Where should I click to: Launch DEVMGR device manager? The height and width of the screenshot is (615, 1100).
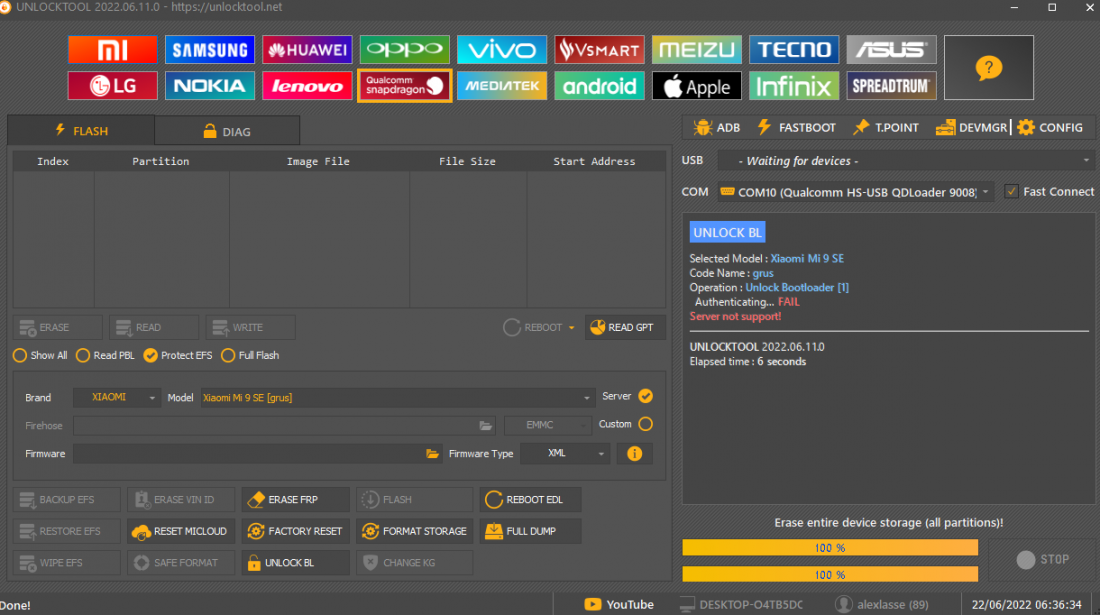point(972,128)
